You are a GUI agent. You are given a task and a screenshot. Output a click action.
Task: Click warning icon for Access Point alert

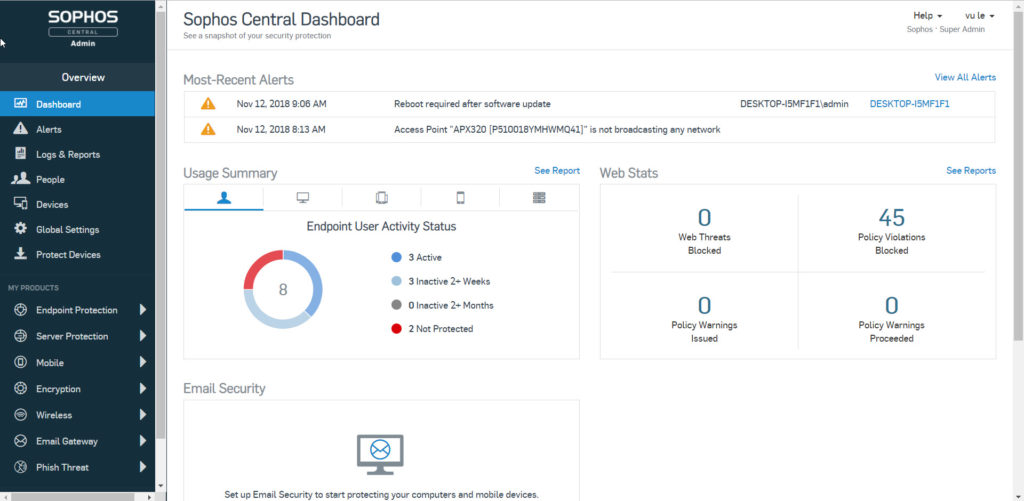pos(208,129)
